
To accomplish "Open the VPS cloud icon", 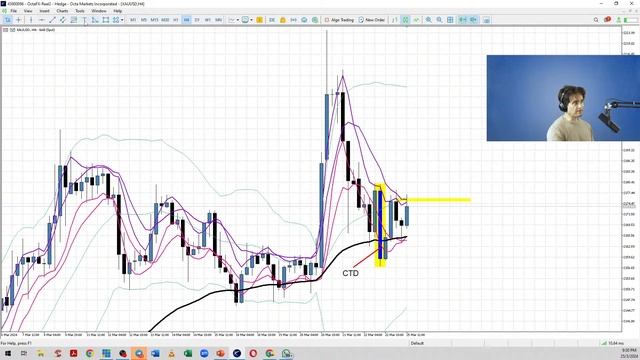I will pyautogui.click(x=304, y=20).
